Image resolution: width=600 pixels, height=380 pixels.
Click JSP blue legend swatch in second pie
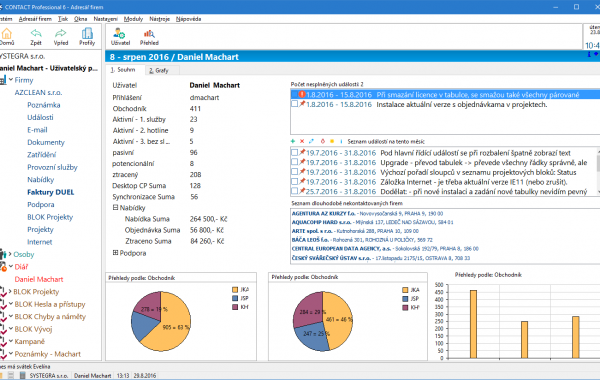click(x=405, y=298)
